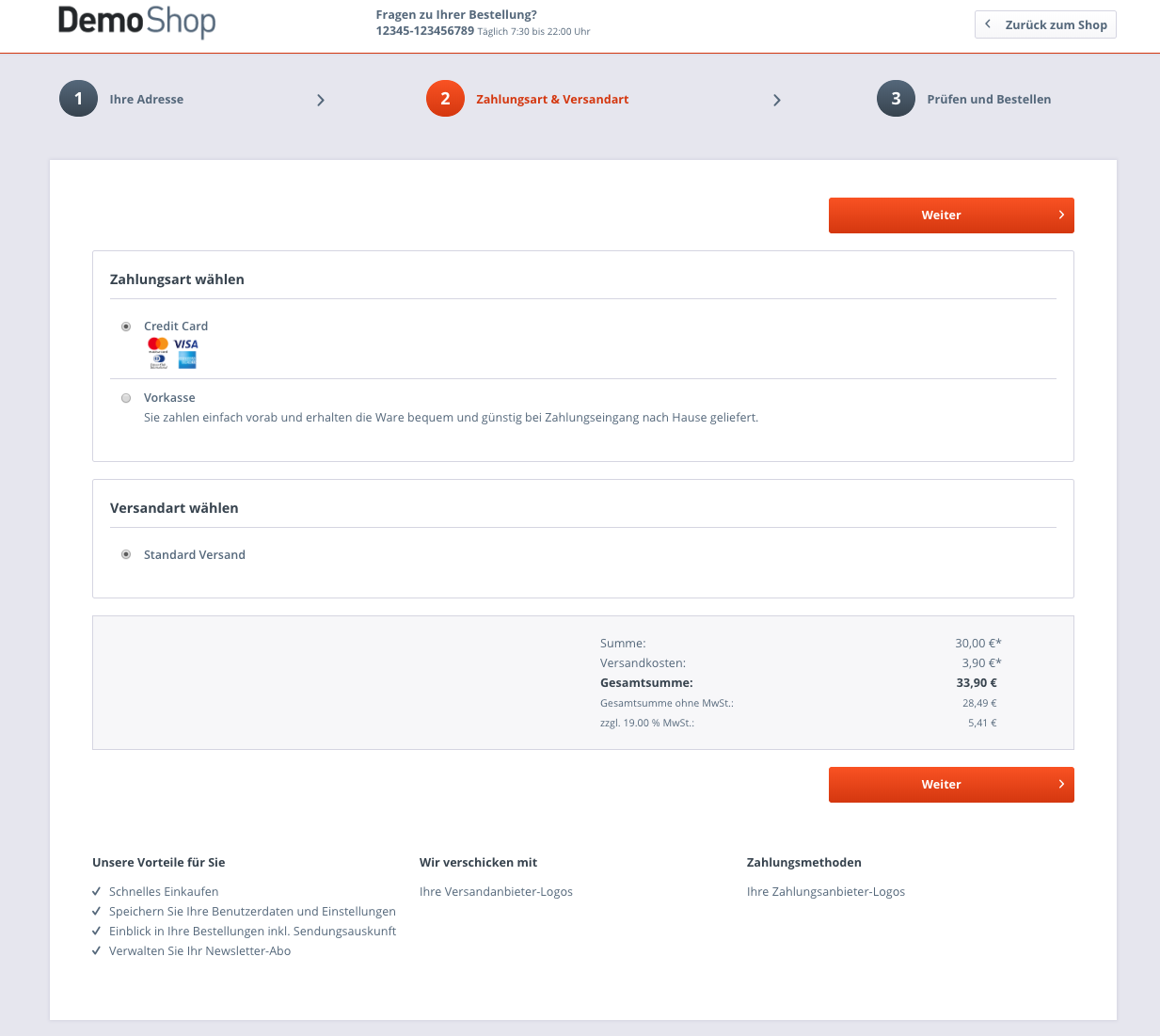Click the chevron after Zahlungsart & Versandart step
This screenshot has width=1160, height=1036.
pyautogui.click(x=777, y=100)
